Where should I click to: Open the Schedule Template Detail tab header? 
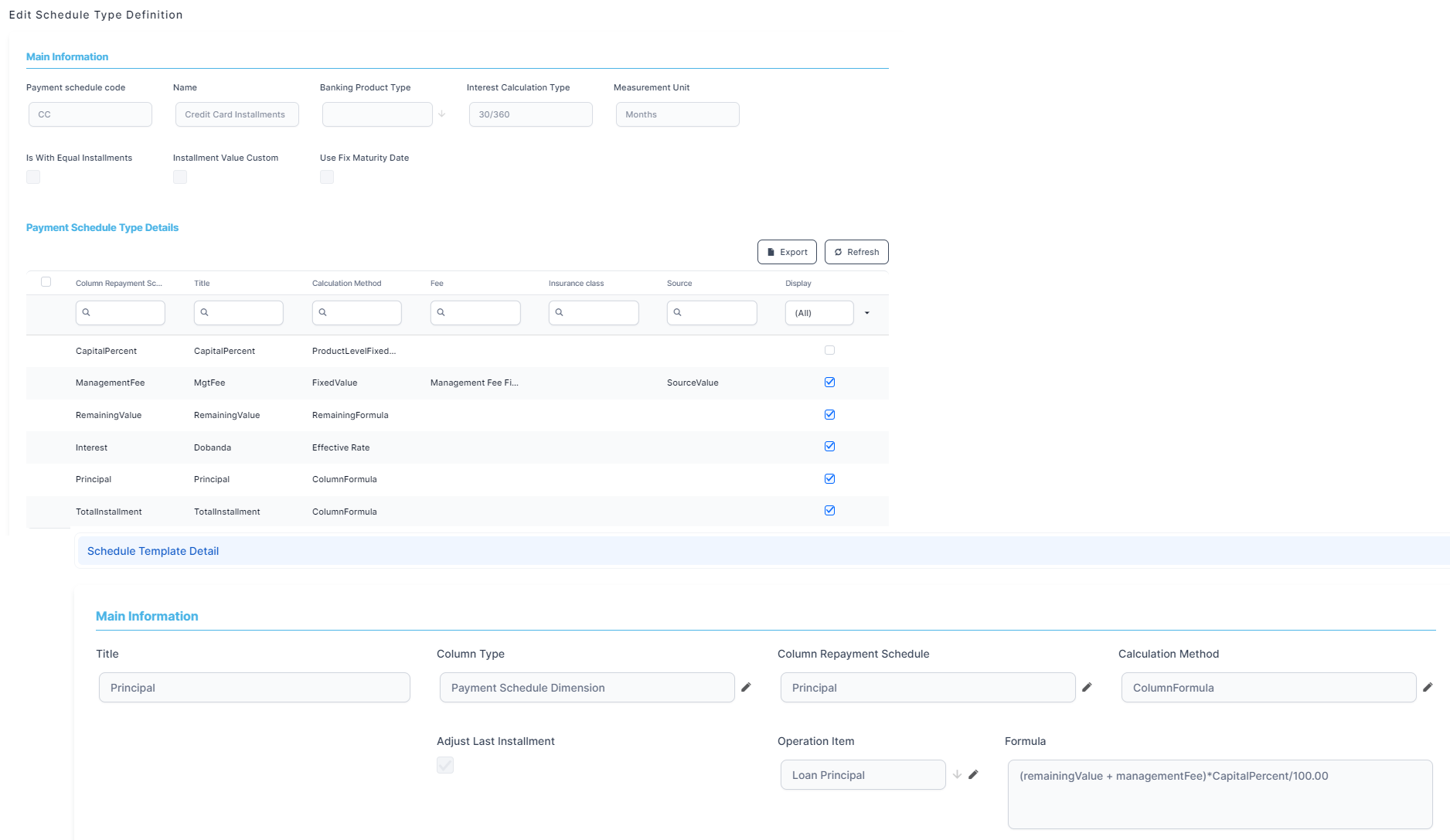click(153, 551)
